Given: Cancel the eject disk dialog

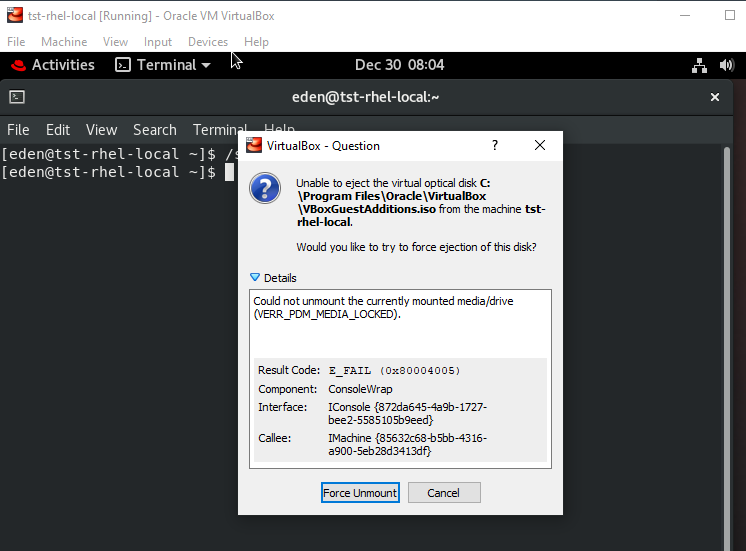Looking at the screenshot, I should click(444, 492).
